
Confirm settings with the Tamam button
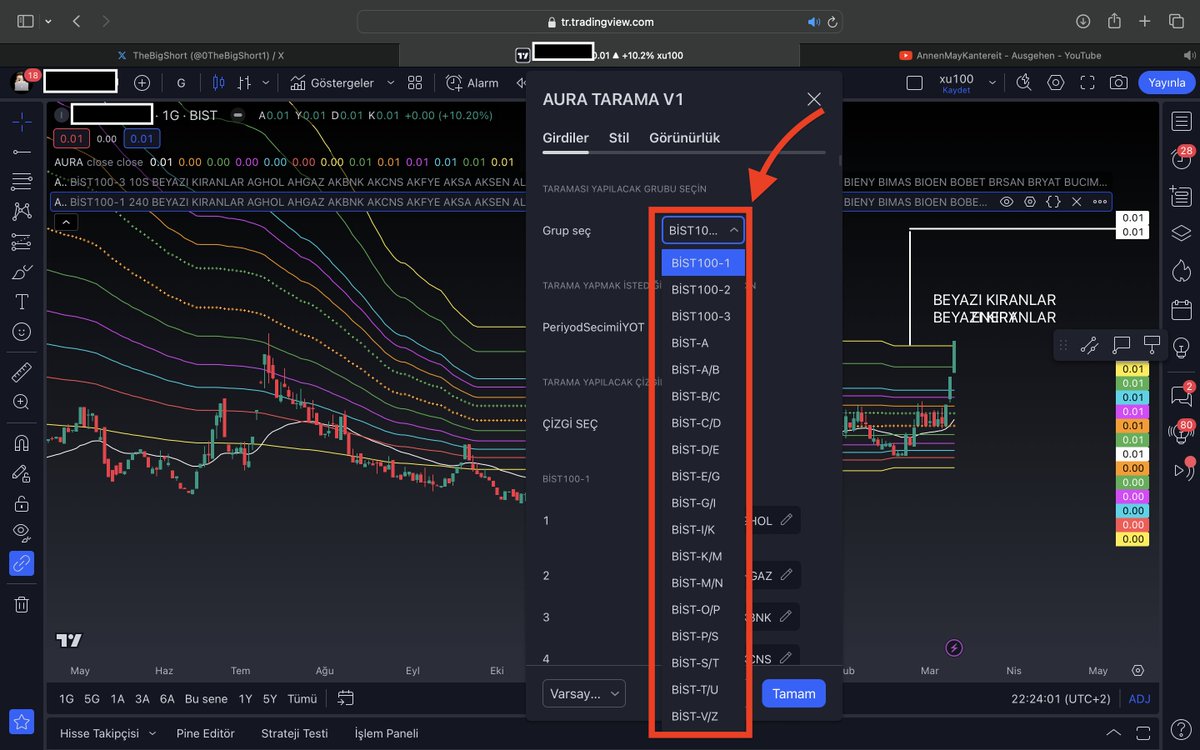pyautogui.click(x=793, y=693)
